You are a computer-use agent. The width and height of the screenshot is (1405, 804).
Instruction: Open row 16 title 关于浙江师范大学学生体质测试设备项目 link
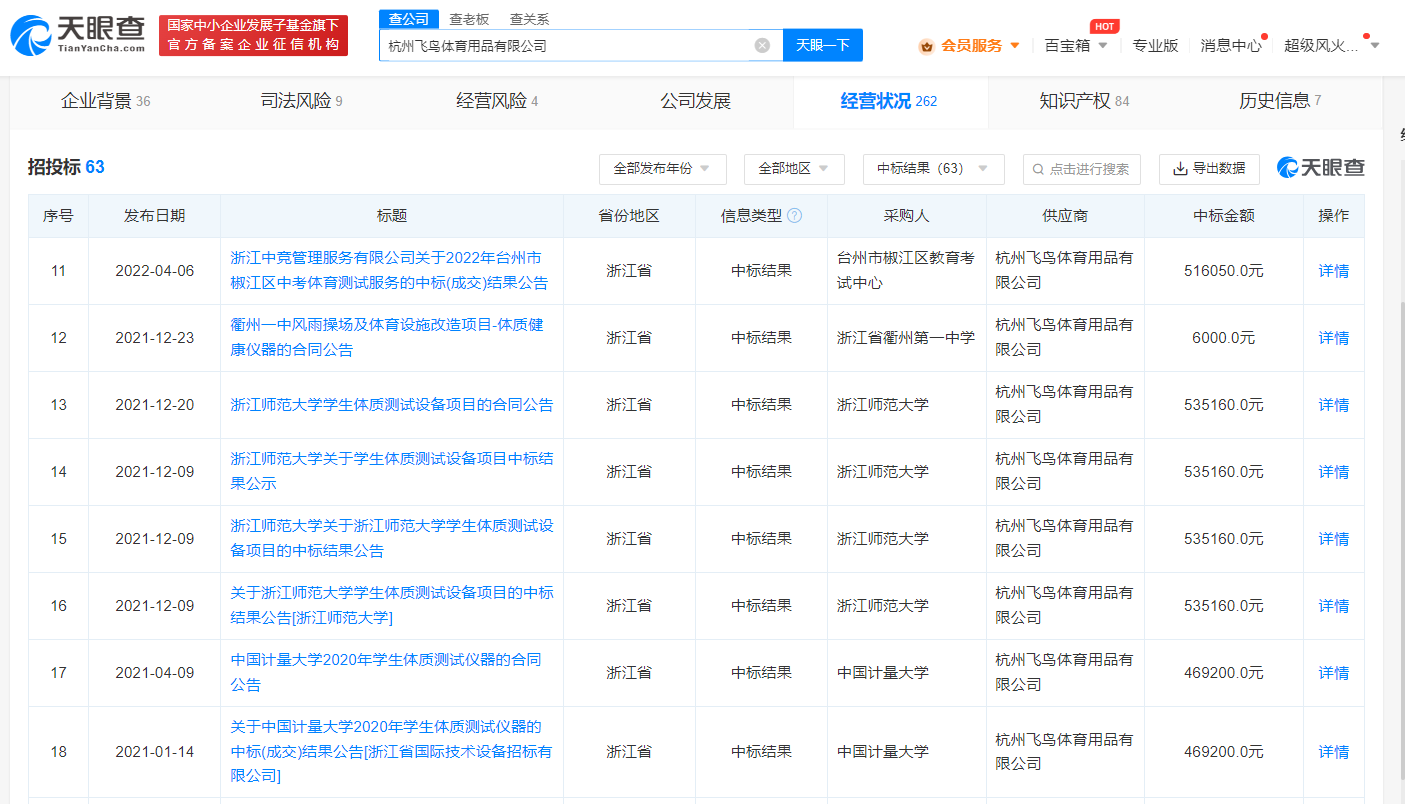(392, 605)
